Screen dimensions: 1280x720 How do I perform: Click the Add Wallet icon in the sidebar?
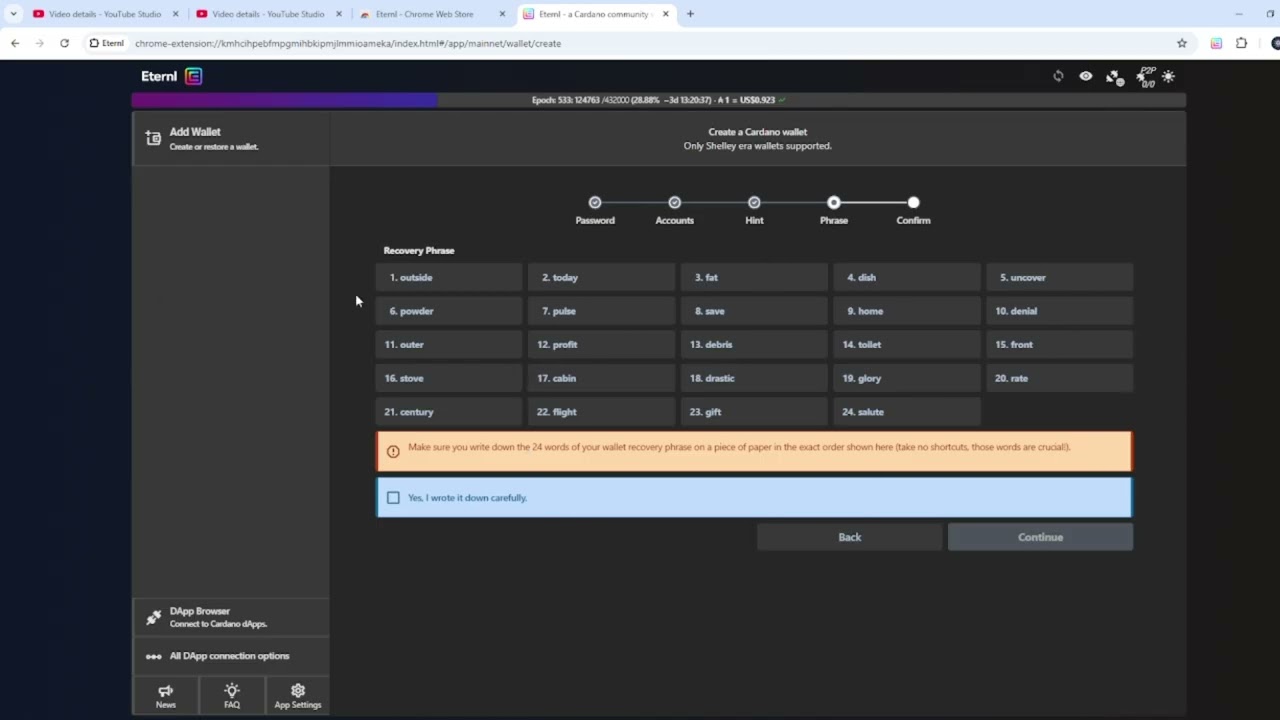tap(153, 138)
